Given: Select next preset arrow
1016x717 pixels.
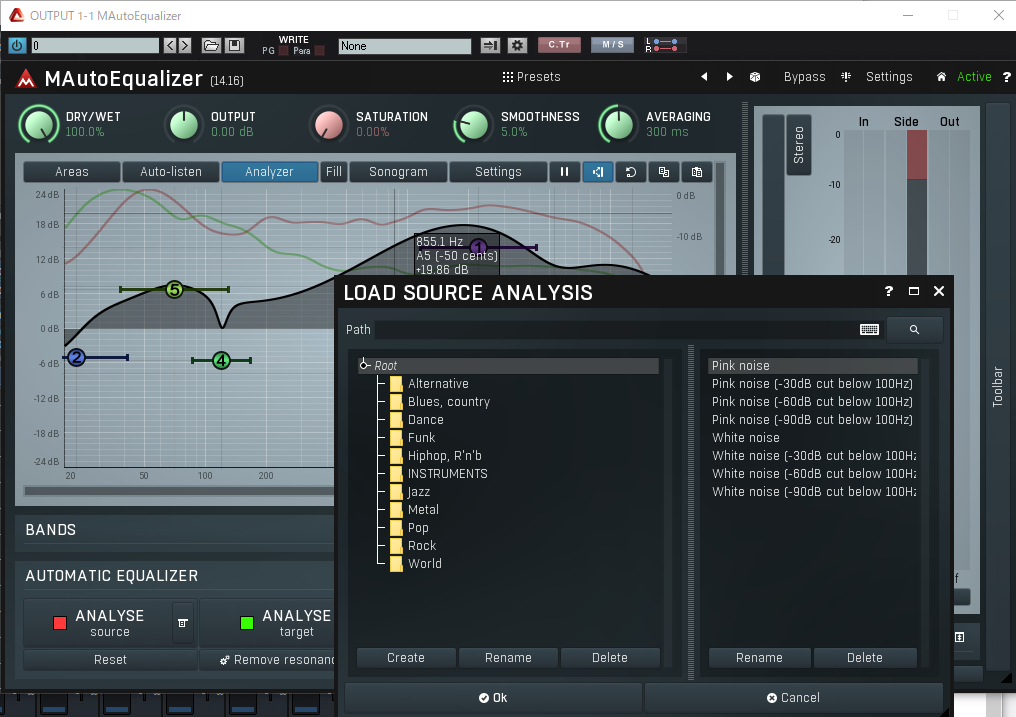Looking at the screenshot, I should [730, 76].
